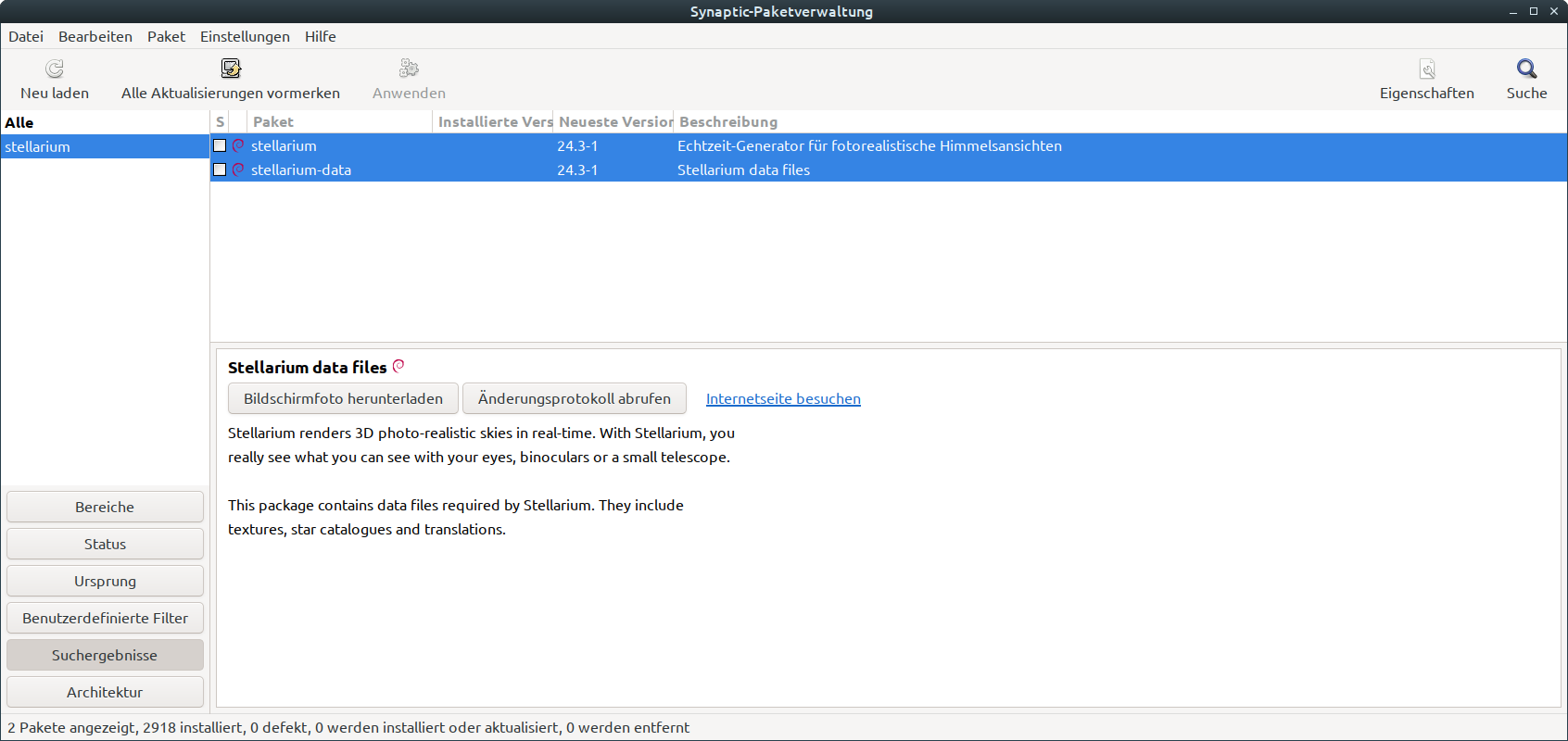The image size is (1568, 741).
Task: Maximize the Synaptic-Paketverwaltung window
Action: 1534,11
